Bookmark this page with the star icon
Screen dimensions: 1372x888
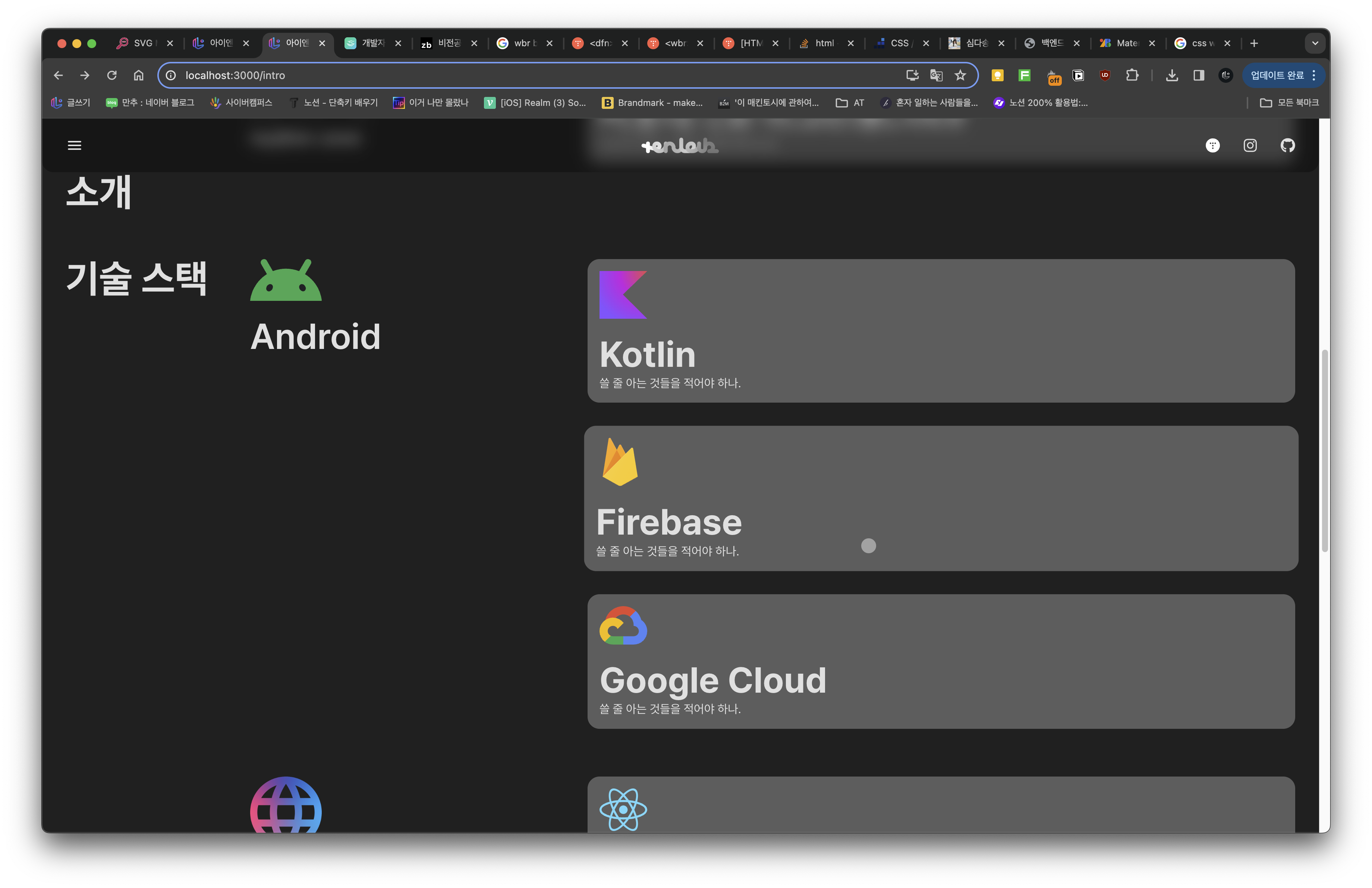[960, 75]
